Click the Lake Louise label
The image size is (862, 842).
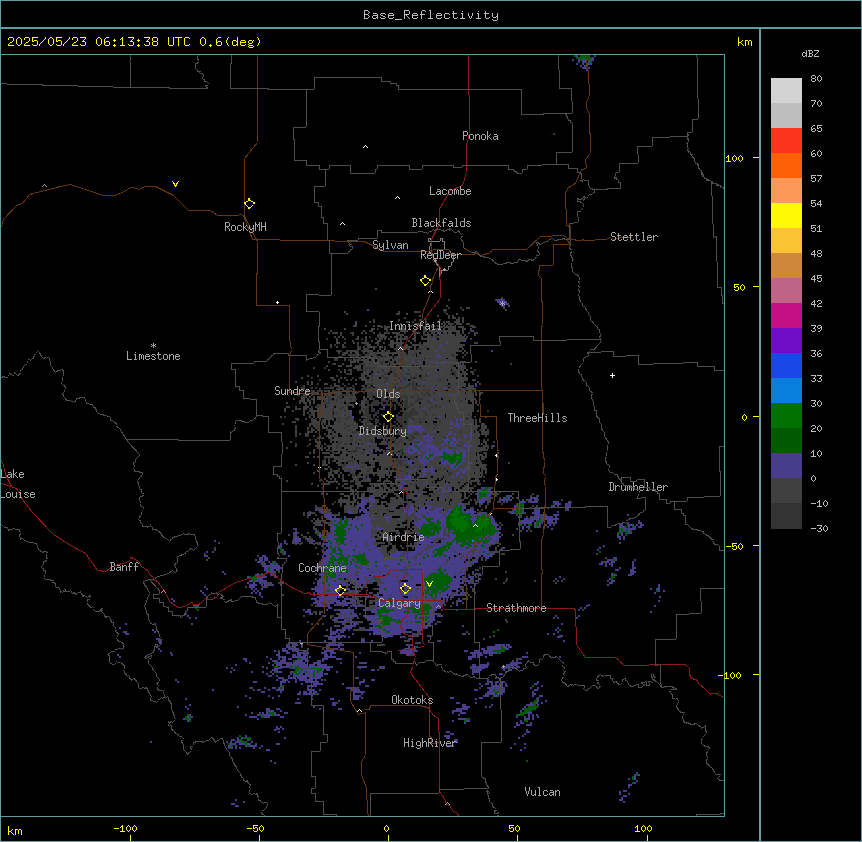point(18,484)
